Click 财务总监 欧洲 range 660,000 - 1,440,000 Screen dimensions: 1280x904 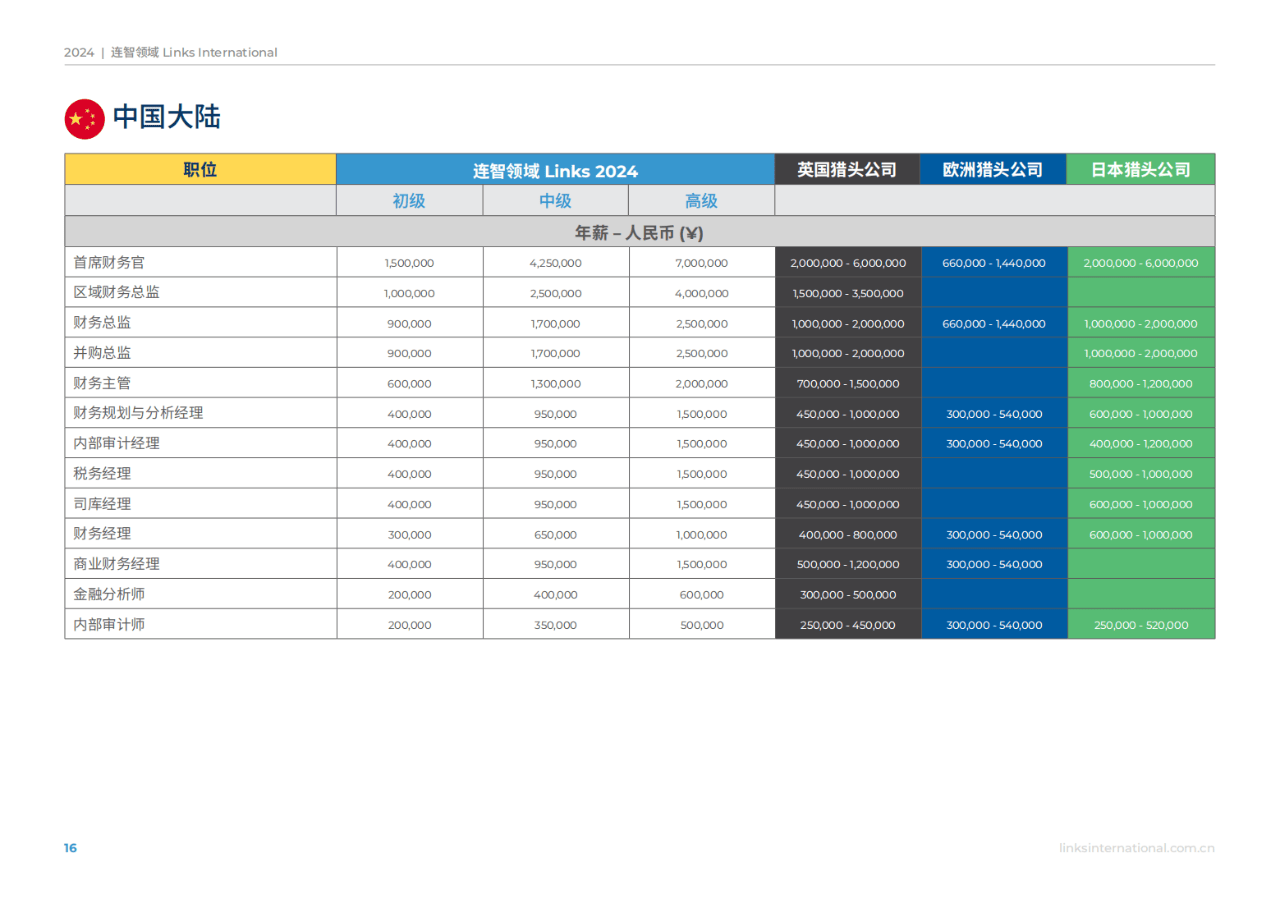point(994,324)
